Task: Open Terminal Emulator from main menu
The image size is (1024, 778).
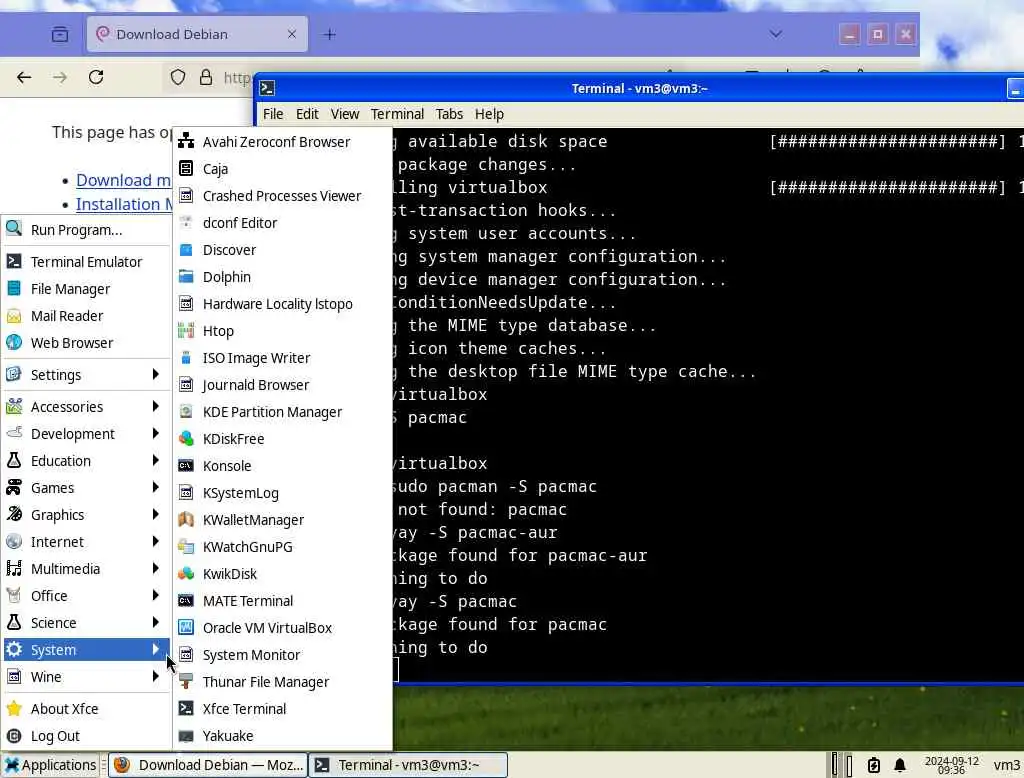Action: (86, 262)
